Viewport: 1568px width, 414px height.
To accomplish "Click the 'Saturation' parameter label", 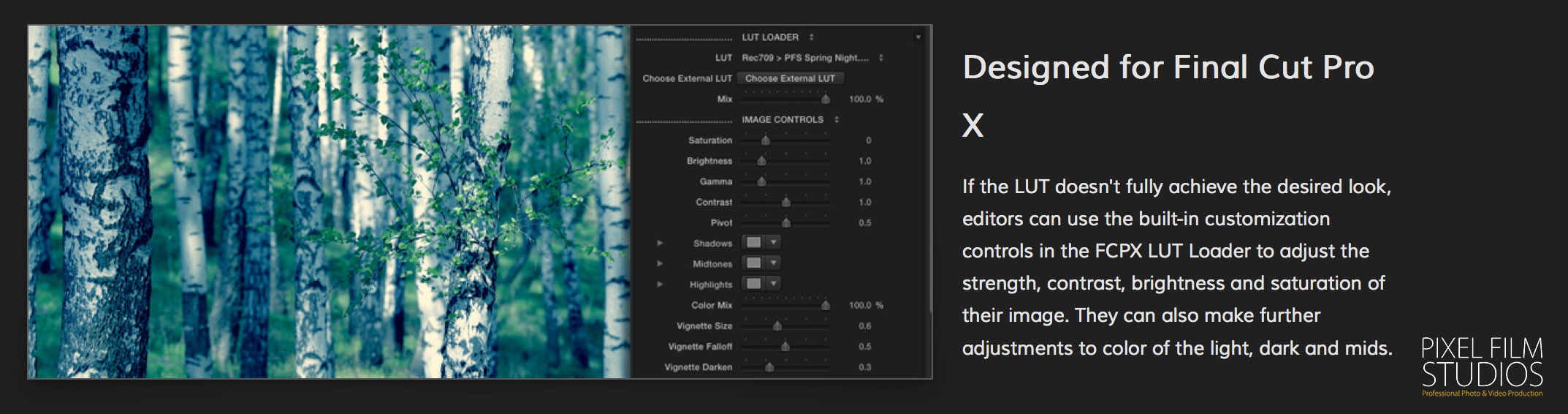I will [709, 140].
